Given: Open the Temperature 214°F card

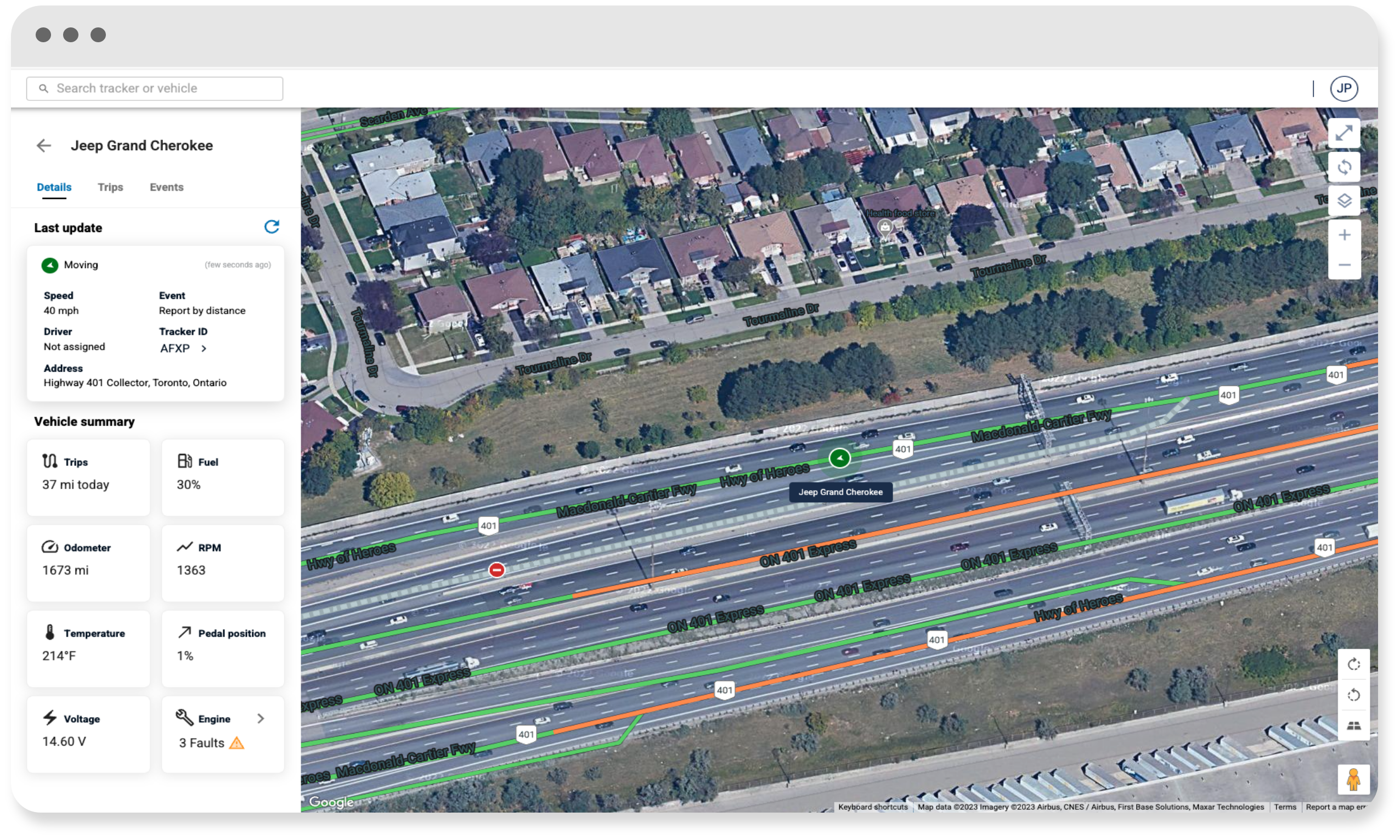Looking at the screenshot, I should (x=88, y=649).
